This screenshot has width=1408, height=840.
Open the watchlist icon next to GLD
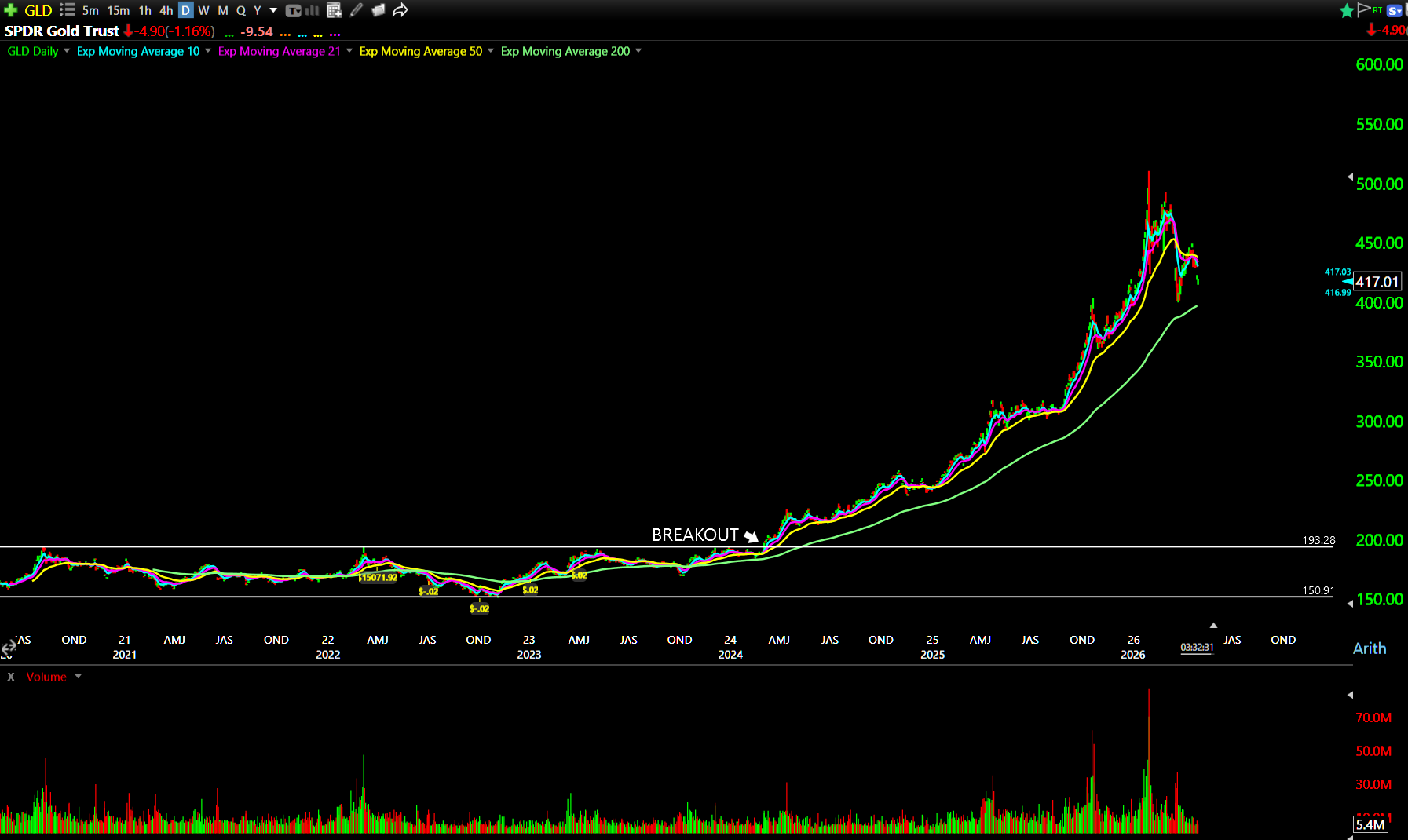coord(68,10)
